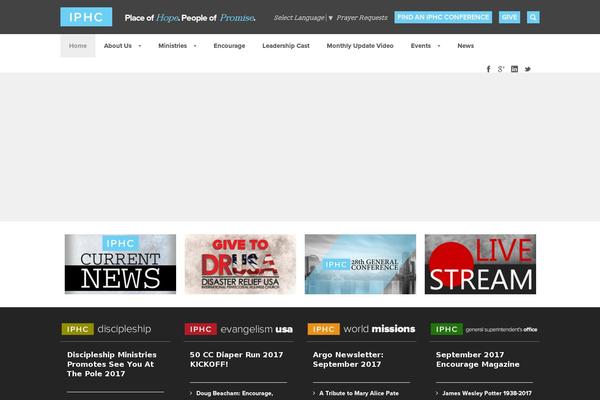The width and height of the screenshot is (600, 400).
Task: Visit the IPHC Facebook page icon
Action: (x=488, y=69)
